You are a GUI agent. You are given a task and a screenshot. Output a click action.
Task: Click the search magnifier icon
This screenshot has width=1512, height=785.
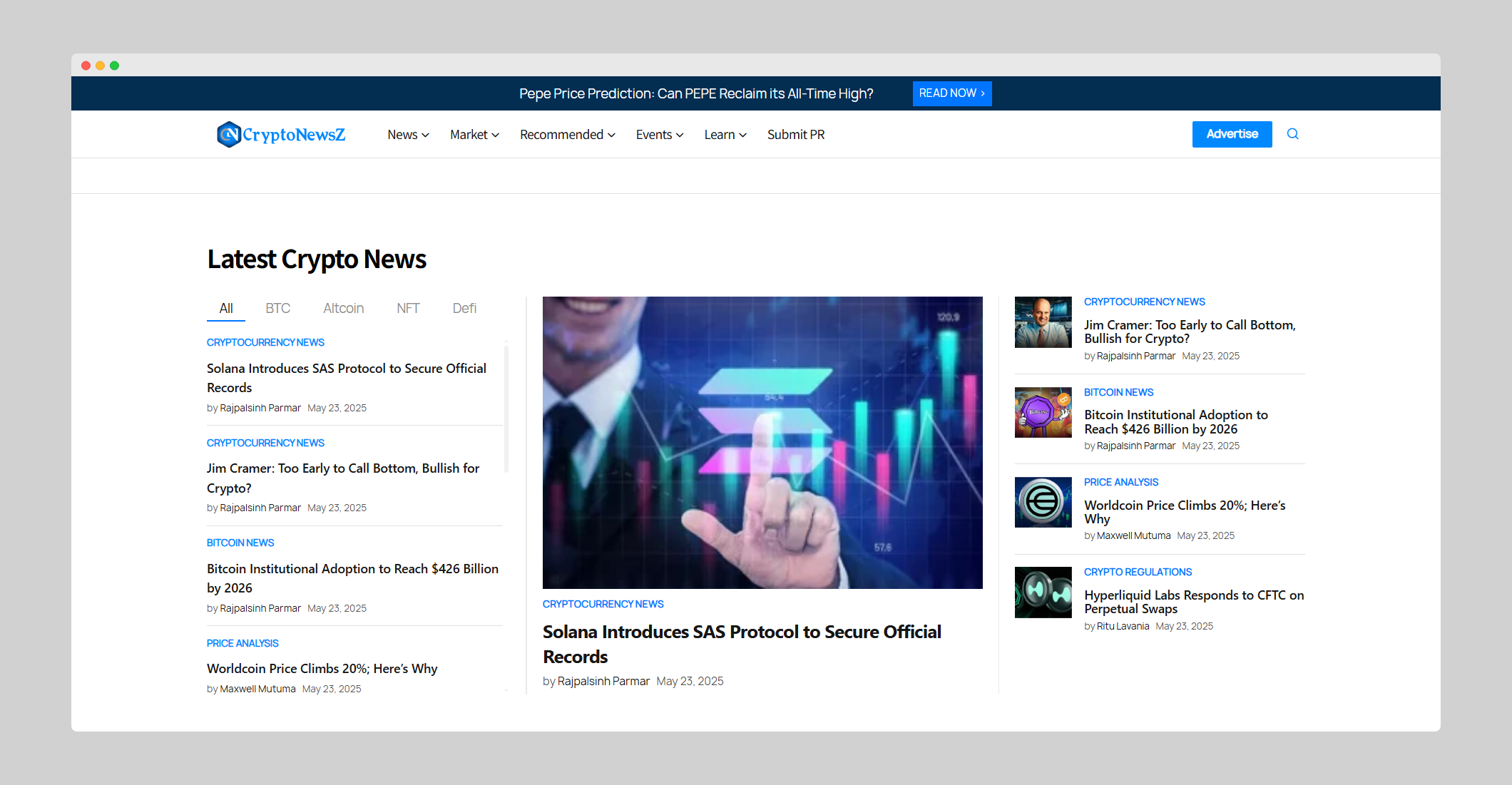click(x=1292, y=134)
